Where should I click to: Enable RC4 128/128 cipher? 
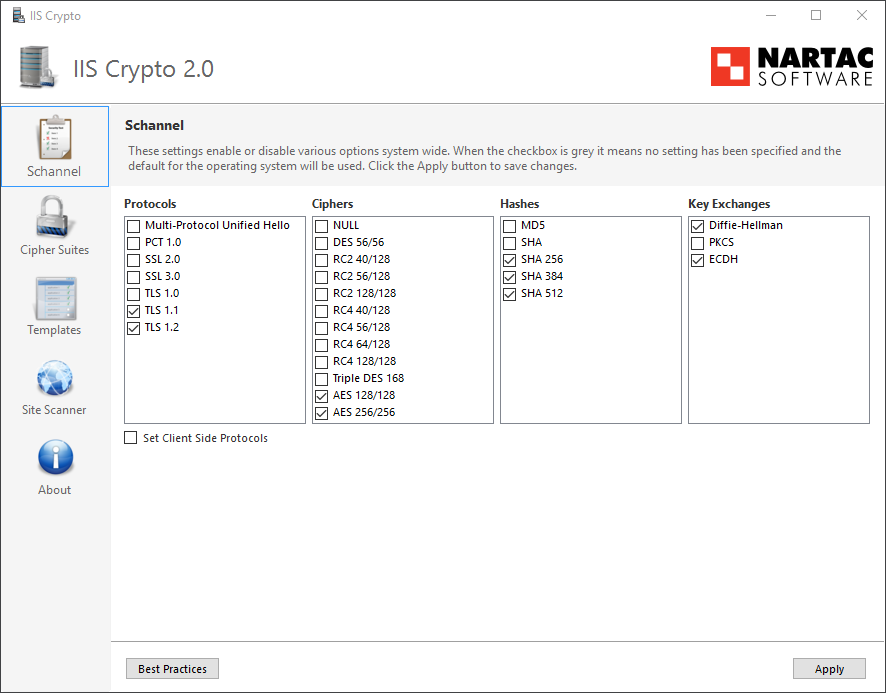(x=322, y=362)
